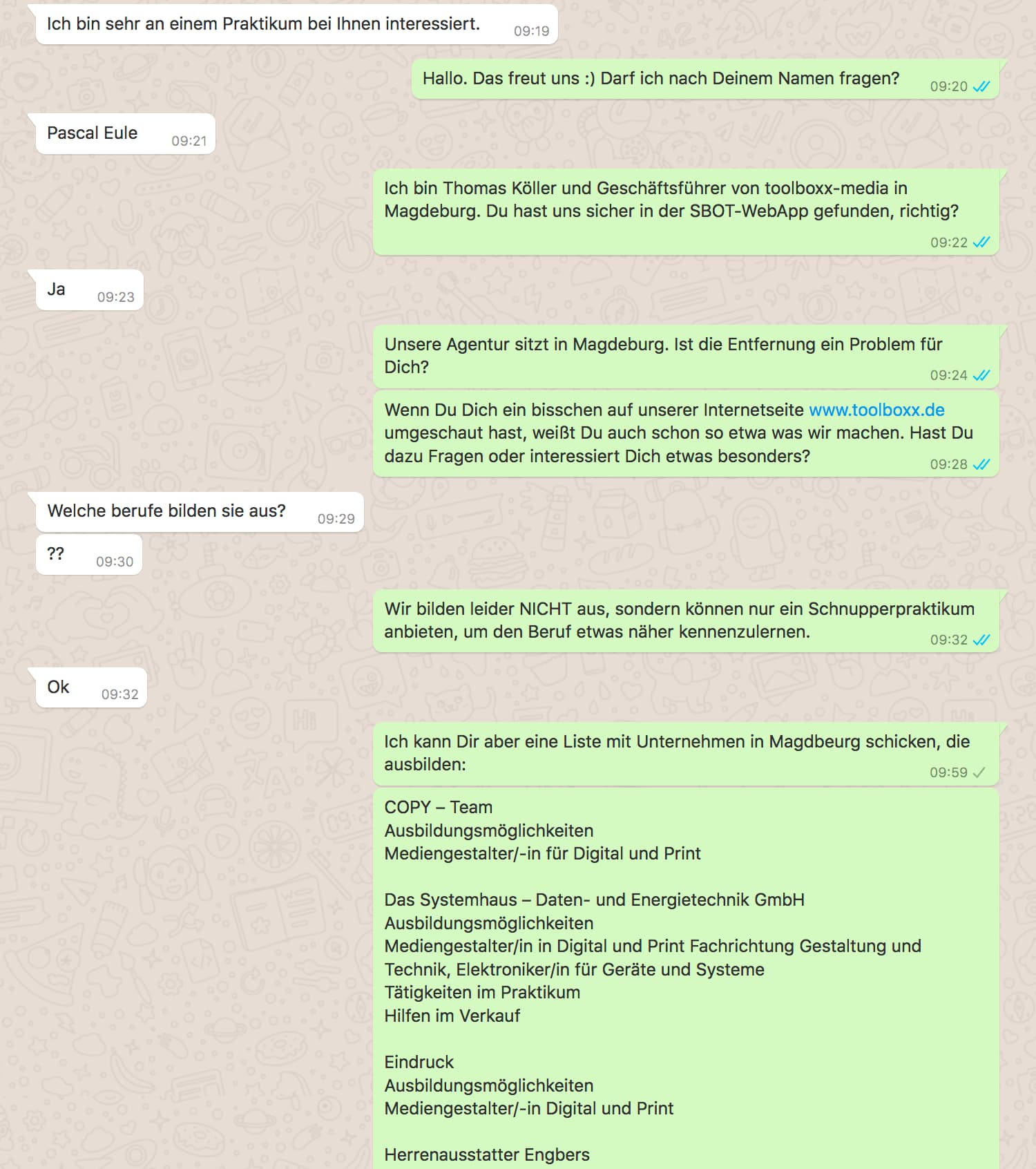The image size is (1036, 1169).
Task: Click the 09:21 timestamp on Pascal Eule message
Action: 189,141
